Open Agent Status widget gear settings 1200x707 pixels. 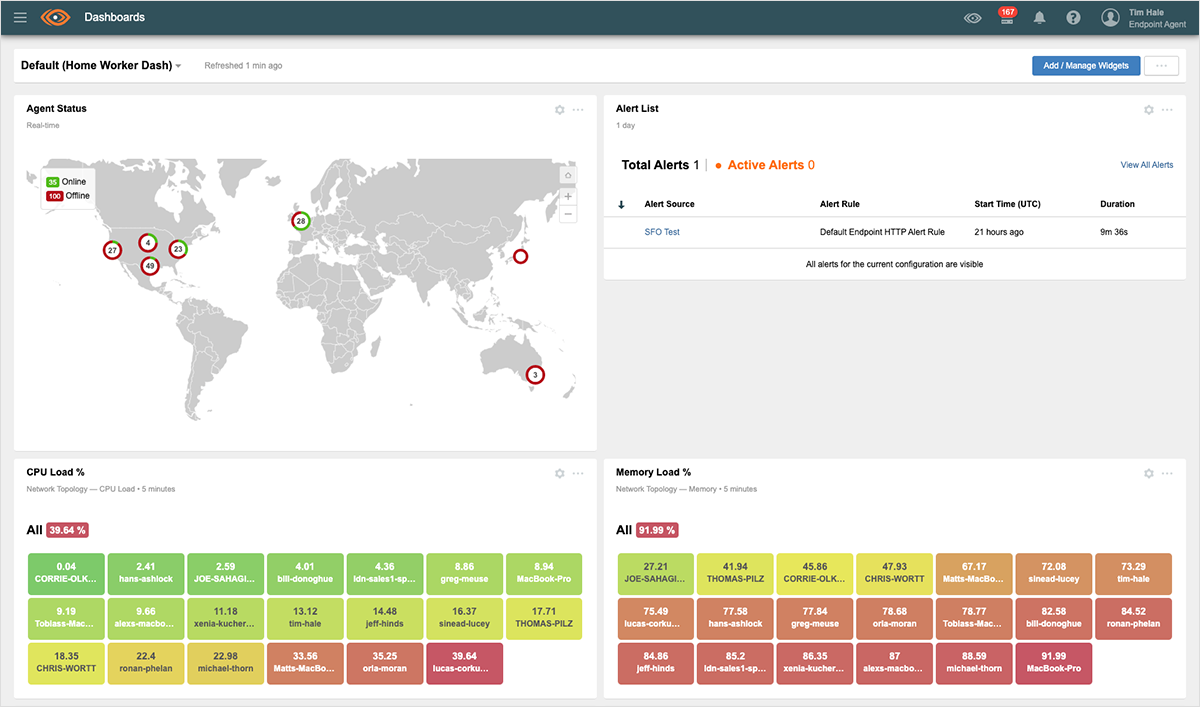(x=560, y=109)
